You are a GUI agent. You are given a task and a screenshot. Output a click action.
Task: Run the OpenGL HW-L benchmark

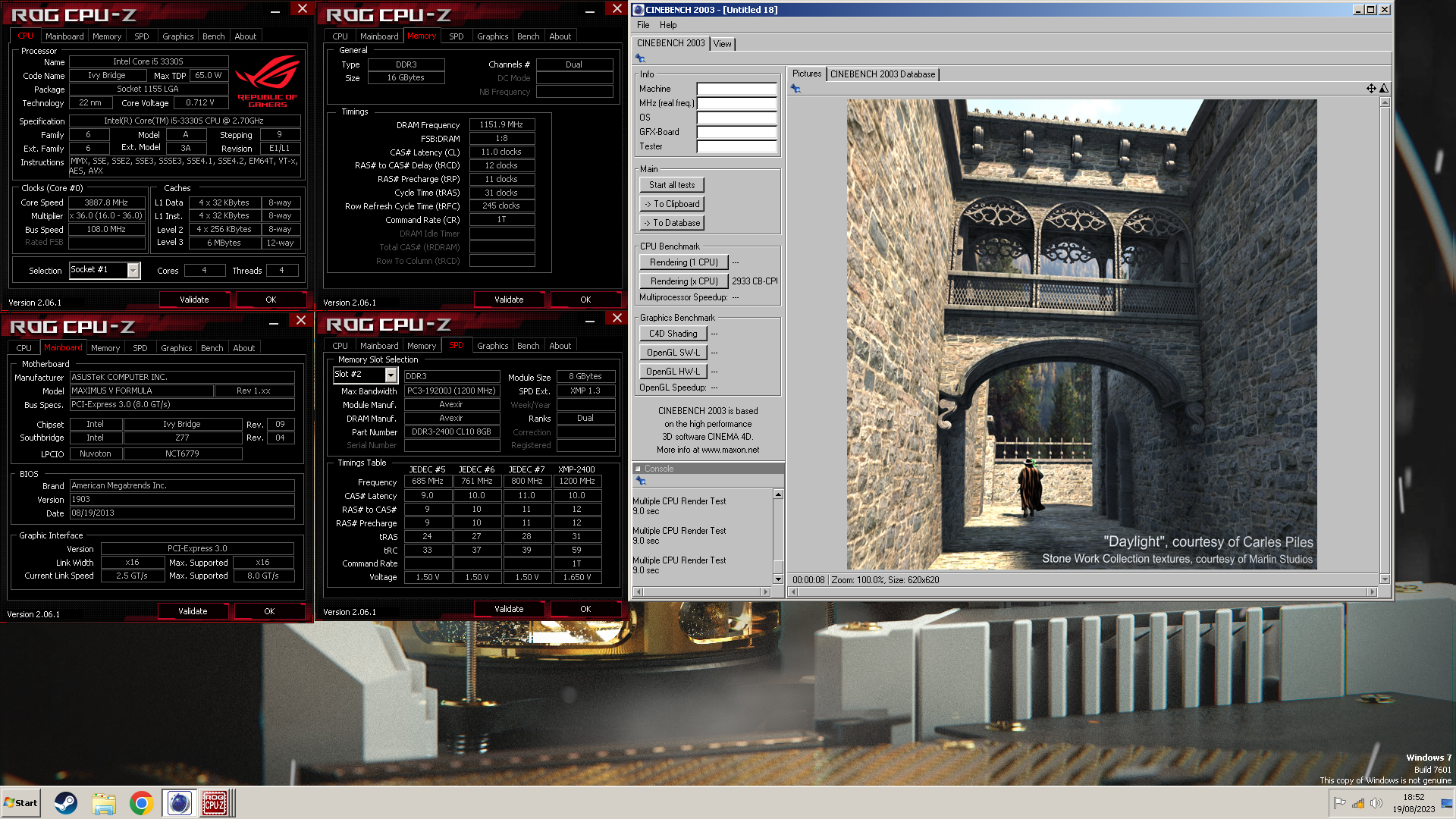[x=673, y=372]
